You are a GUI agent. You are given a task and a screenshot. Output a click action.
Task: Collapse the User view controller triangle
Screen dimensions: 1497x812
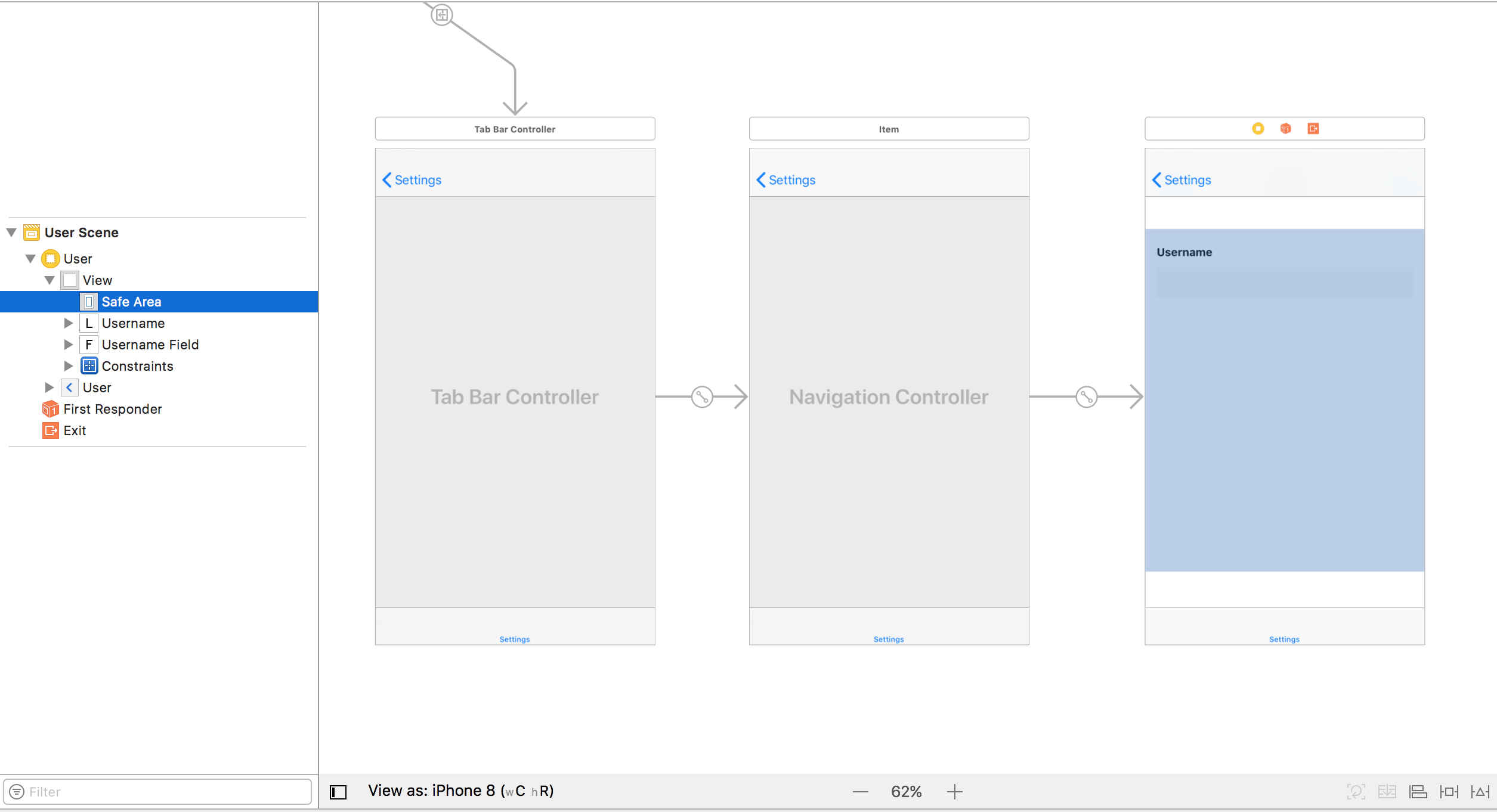30,259
